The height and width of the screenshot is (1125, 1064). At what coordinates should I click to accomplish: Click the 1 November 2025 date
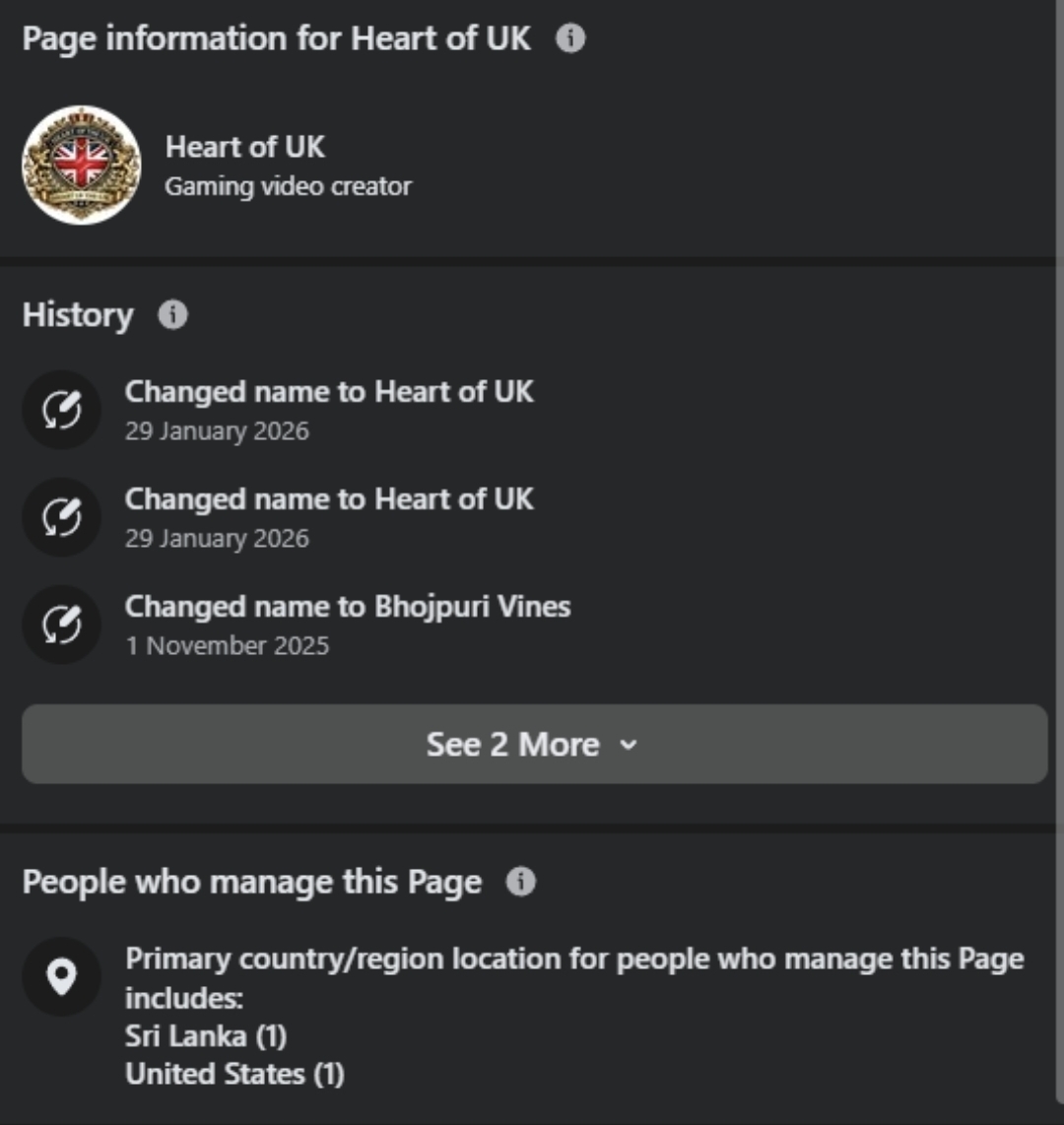pos(227,646)
